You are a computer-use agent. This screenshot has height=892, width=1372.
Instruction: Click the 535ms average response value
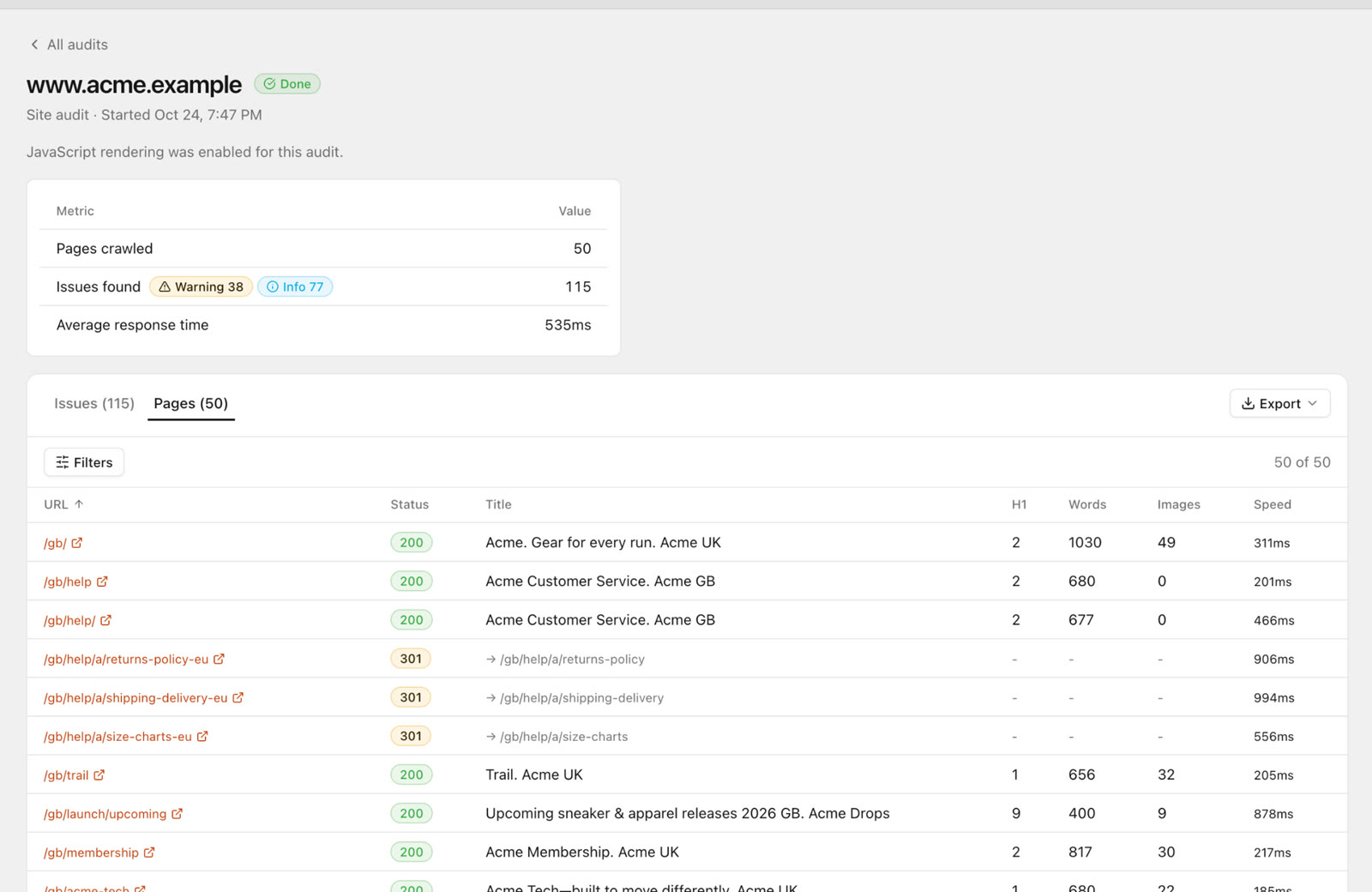point(568,325)
